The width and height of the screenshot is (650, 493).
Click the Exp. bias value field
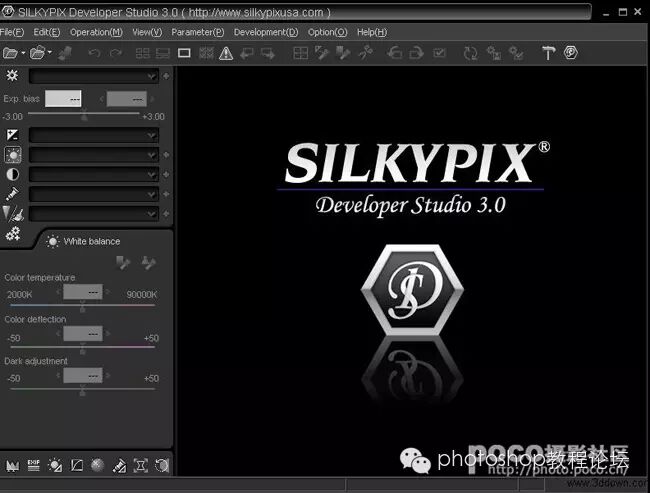[x=63, y=99]
